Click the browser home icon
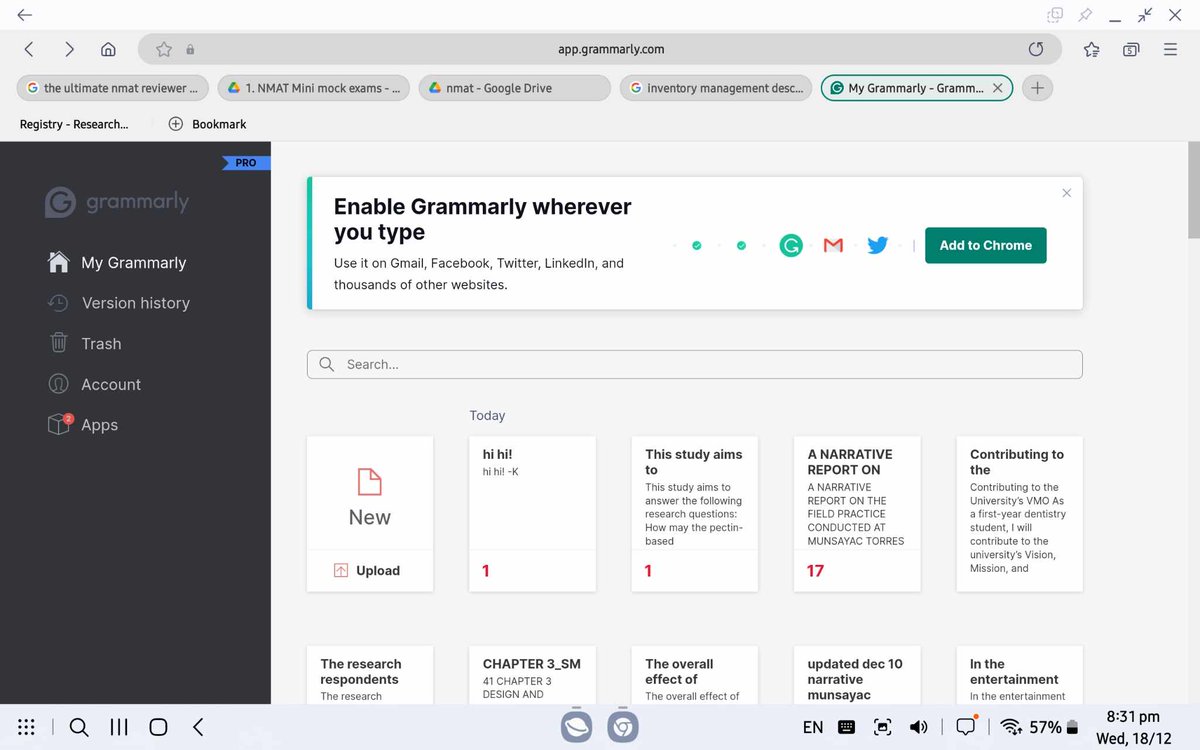Screen dimensions: 1200x750 [108, 49]
